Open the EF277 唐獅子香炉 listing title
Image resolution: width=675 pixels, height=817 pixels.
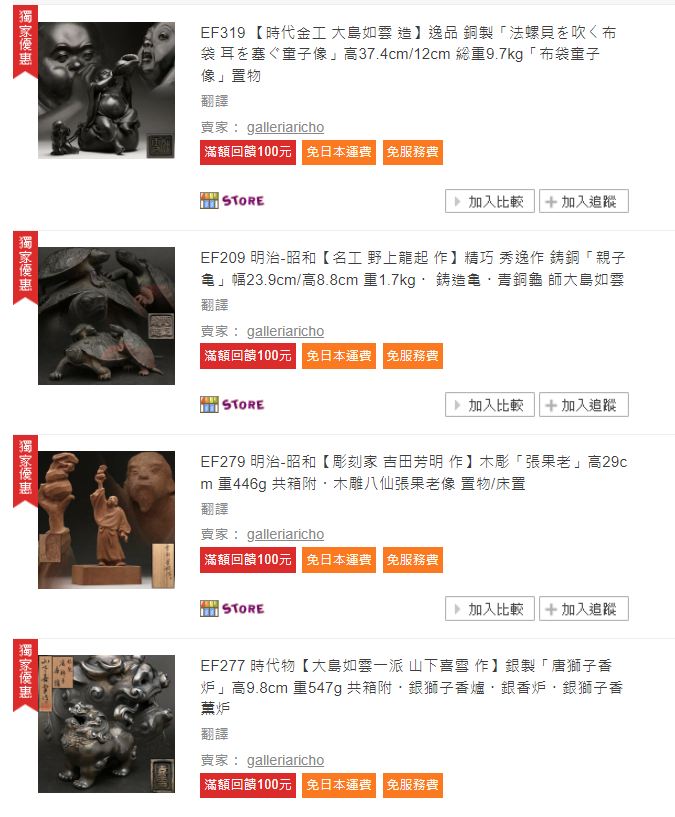click(x=412, y=687)
